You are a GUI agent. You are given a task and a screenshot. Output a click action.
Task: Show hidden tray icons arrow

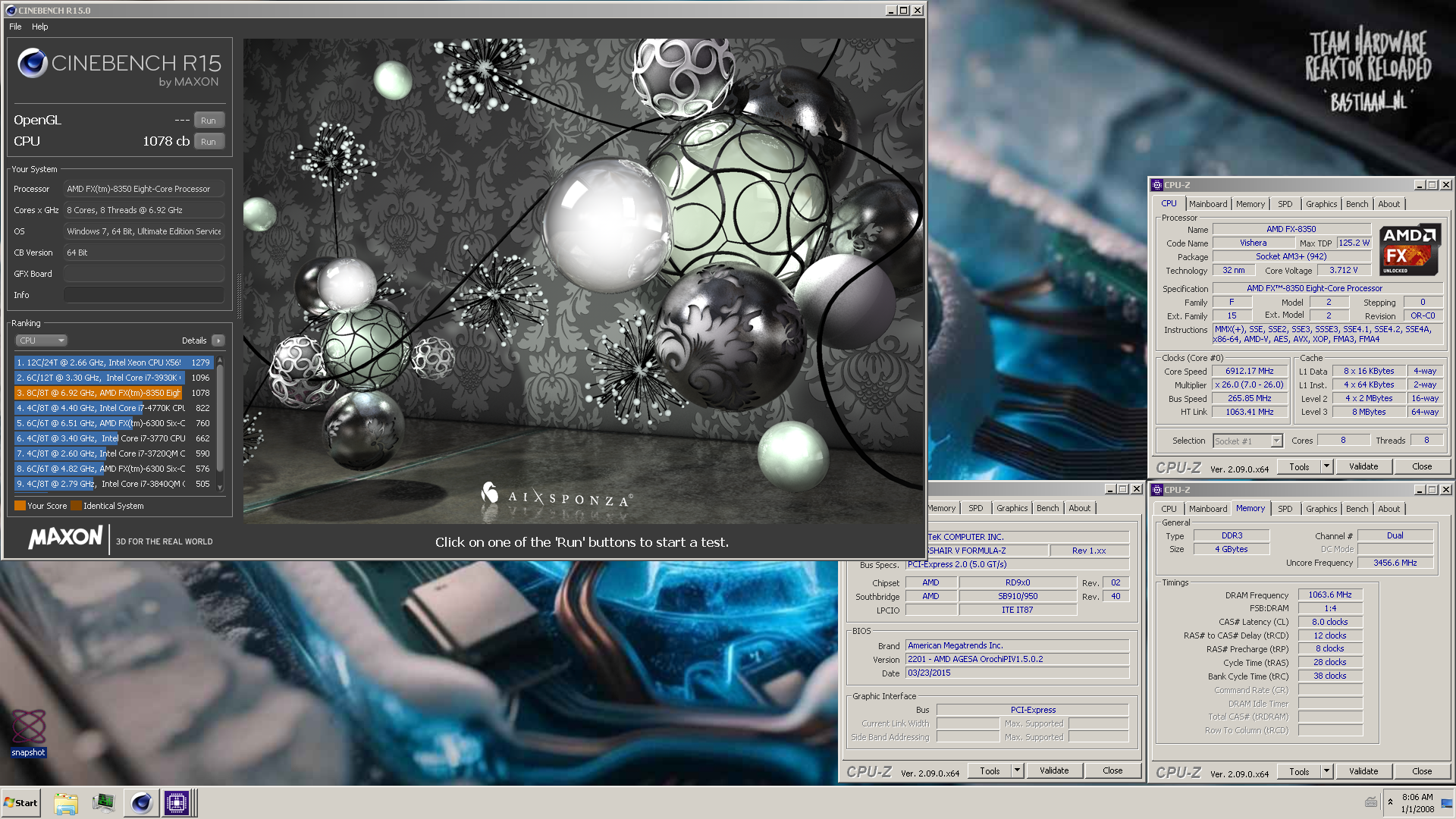click(1390, 802)
